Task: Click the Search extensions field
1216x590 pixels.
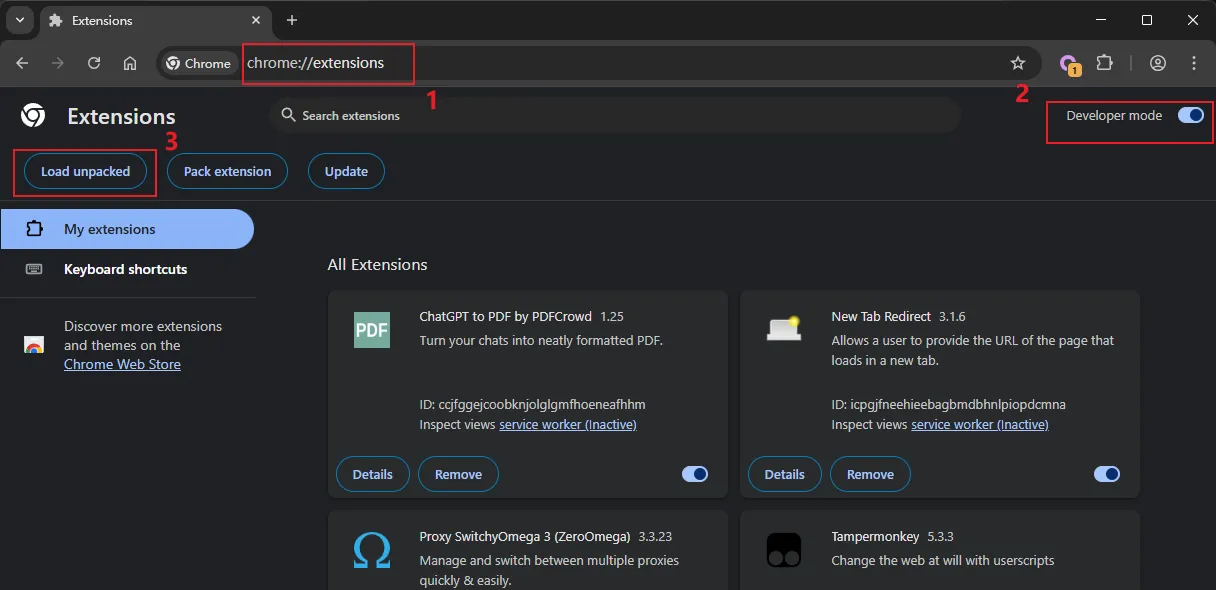Action: [x=614, y=115]
